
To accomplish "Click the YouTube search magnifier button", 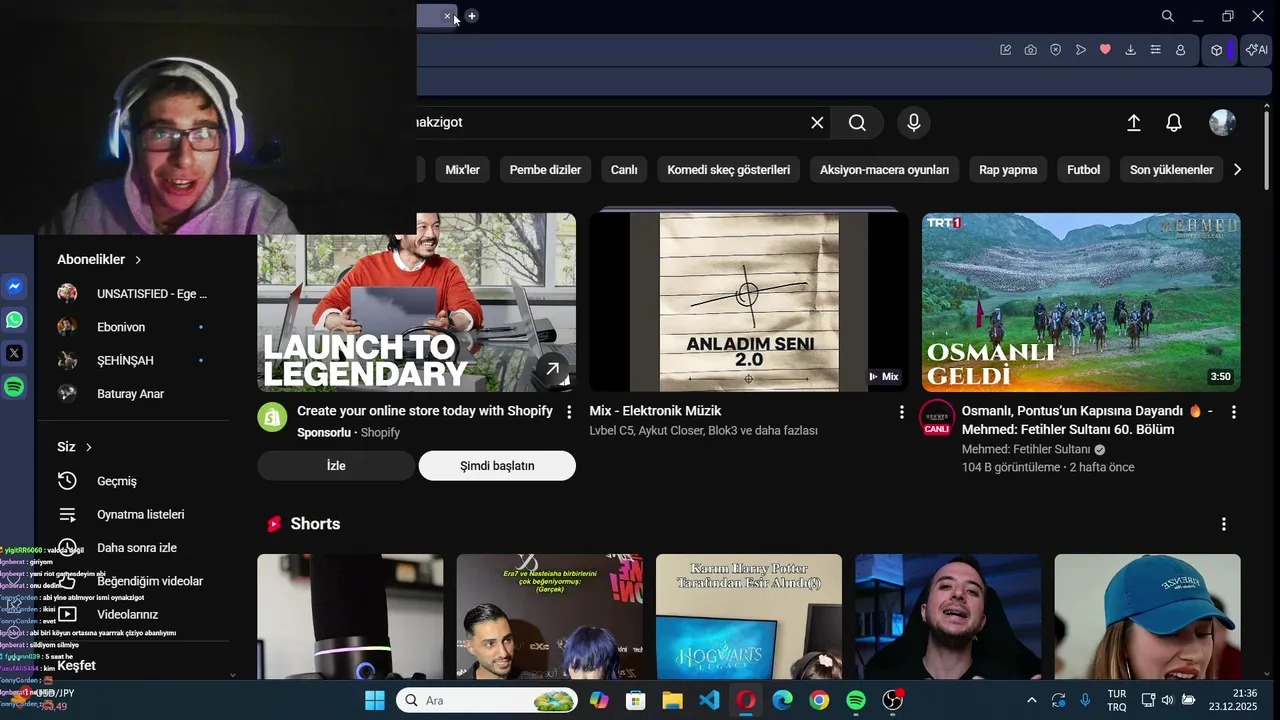I will (857, 122).
